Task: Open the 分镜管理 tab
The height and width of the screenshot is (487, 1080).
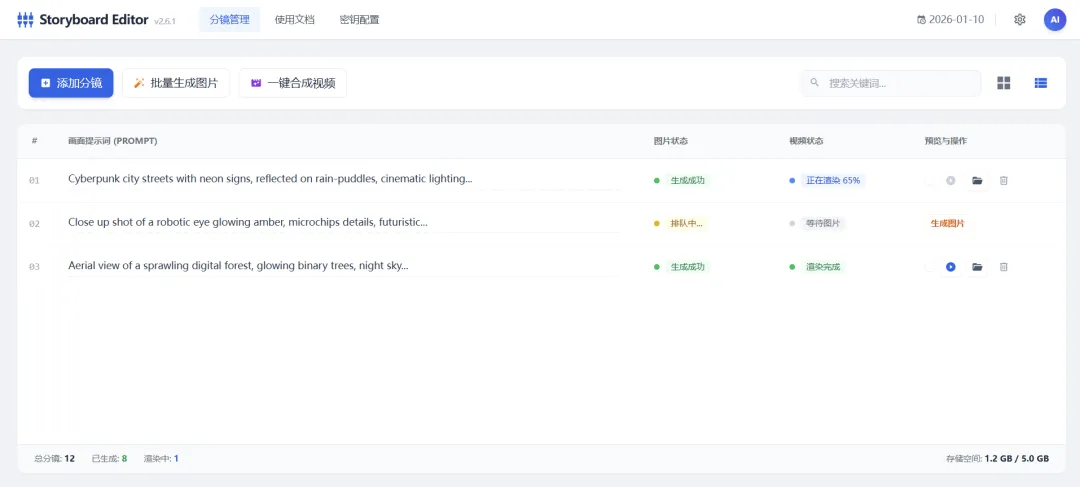Action: tap(229, 20)
